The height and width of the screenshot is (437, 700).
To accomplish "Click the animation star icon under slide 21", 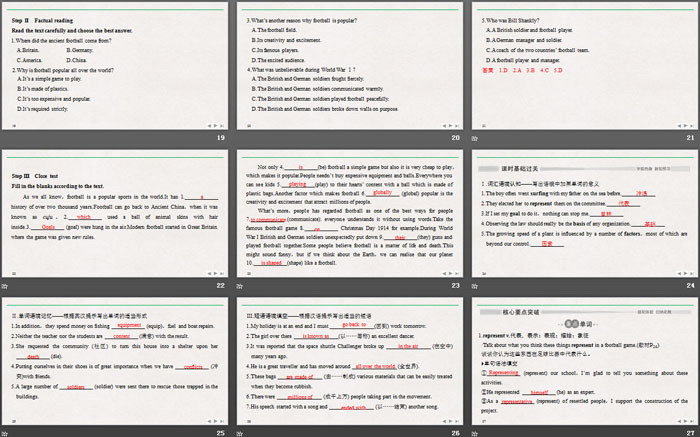I will pyautogui.click(x=475, y=138).
